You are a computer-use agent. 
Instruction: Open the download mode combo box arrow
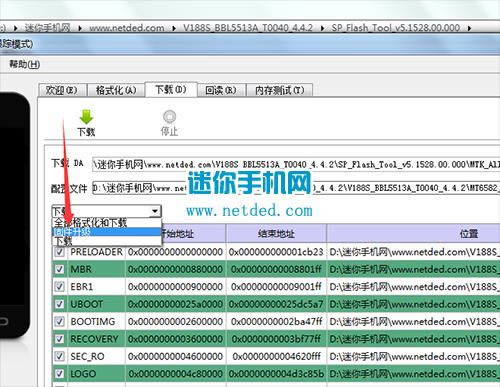[x=155, y=211]
